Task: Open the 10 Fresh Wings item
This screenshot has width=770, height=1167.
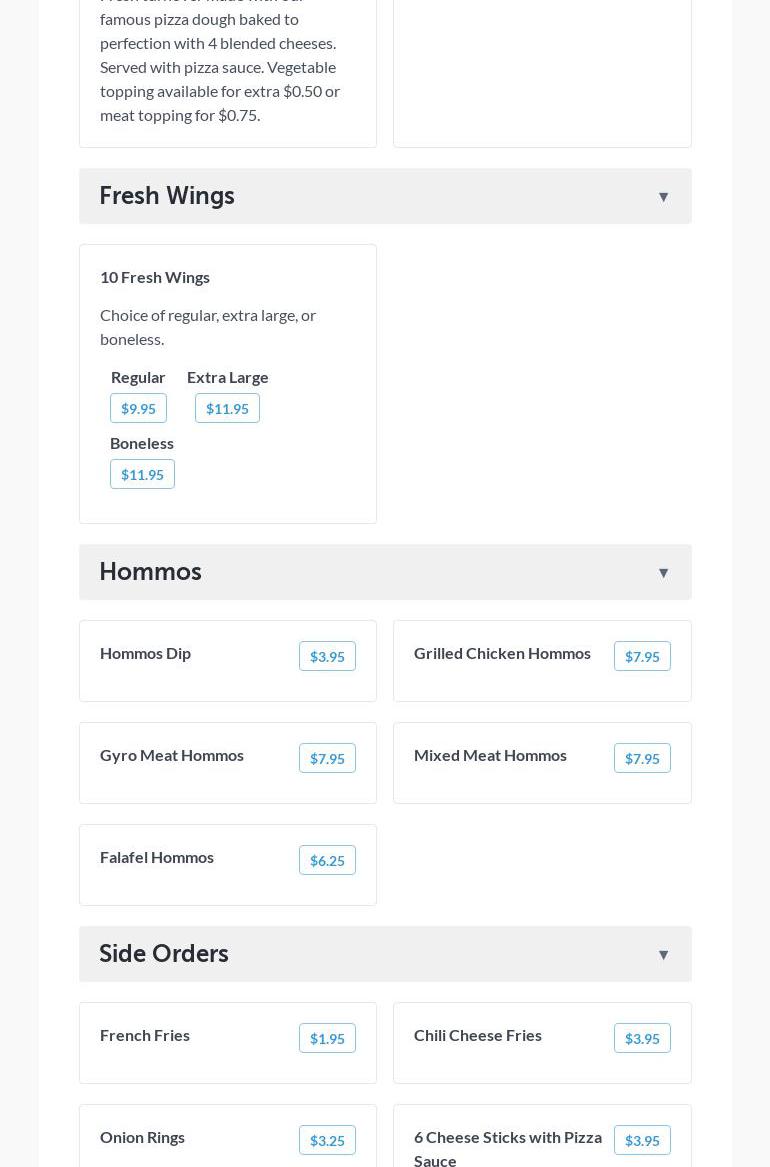Action: 155,277
